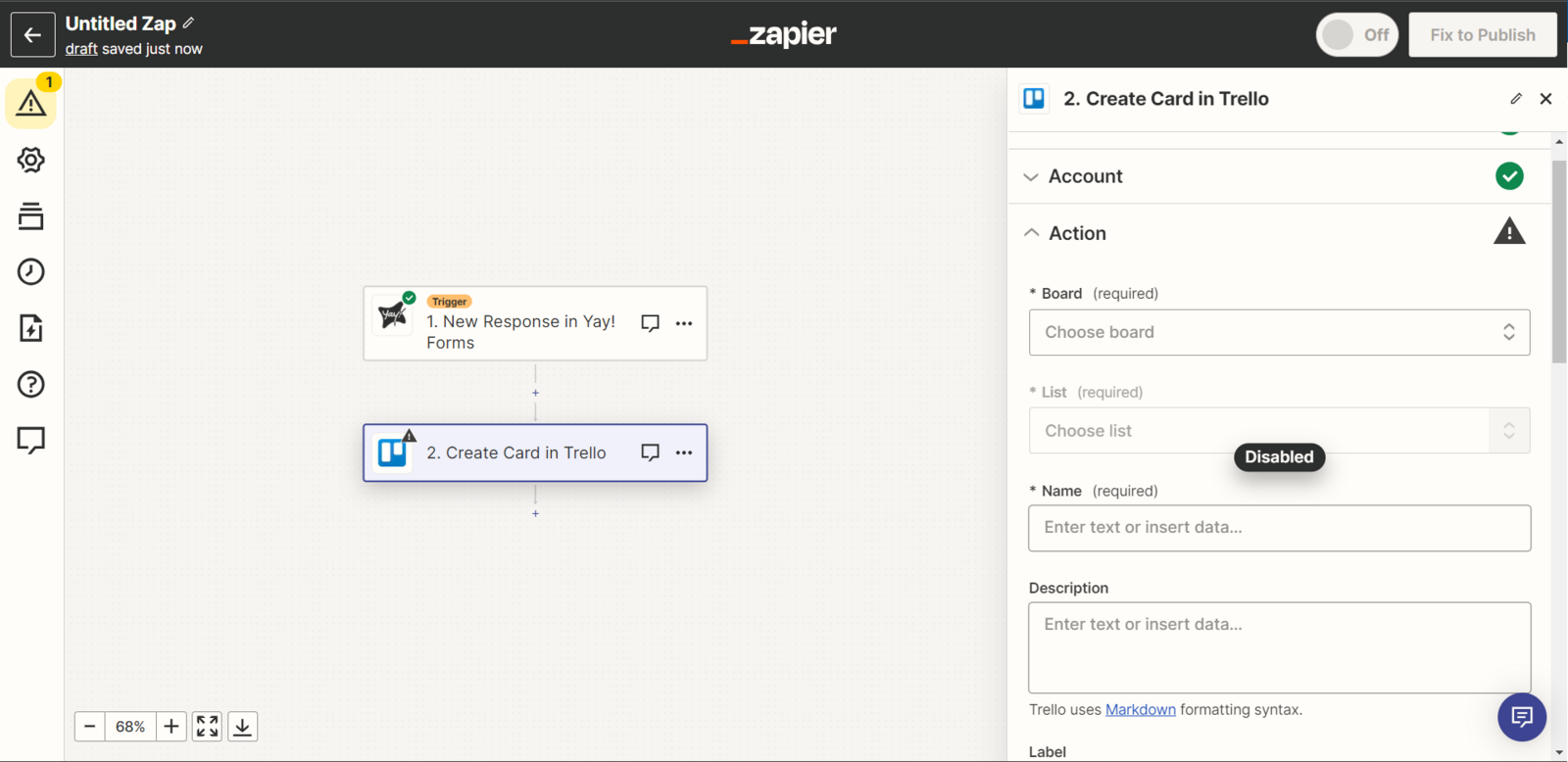Click the Name input field

point(1278,528)
